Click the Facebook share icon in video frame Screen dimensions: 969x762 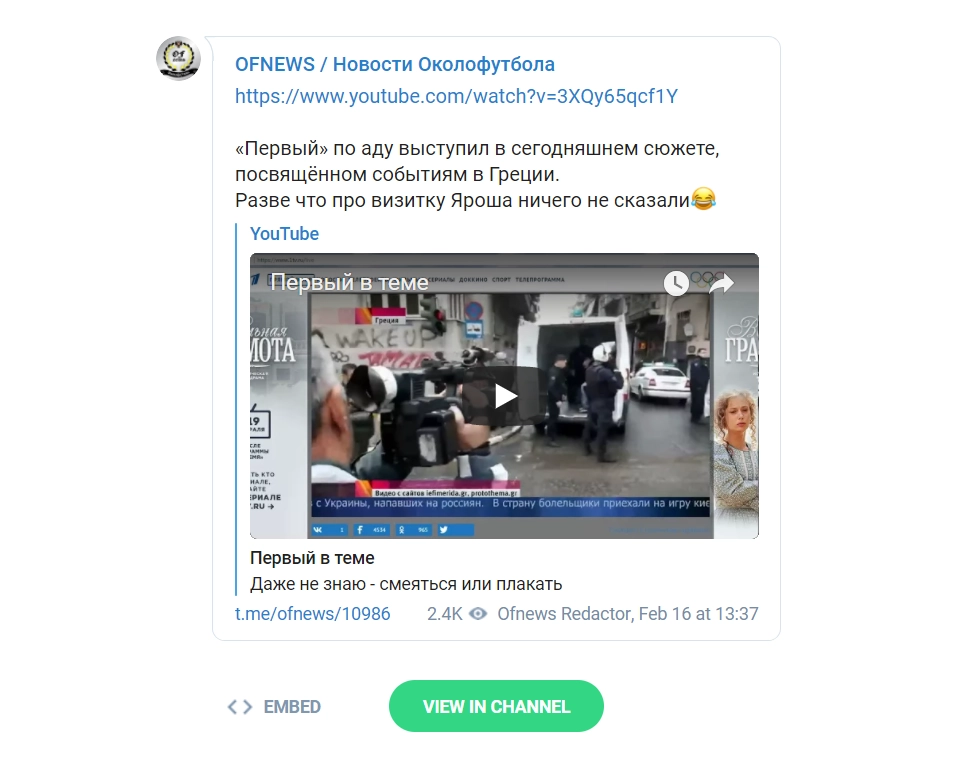click(x=360, y=530)
